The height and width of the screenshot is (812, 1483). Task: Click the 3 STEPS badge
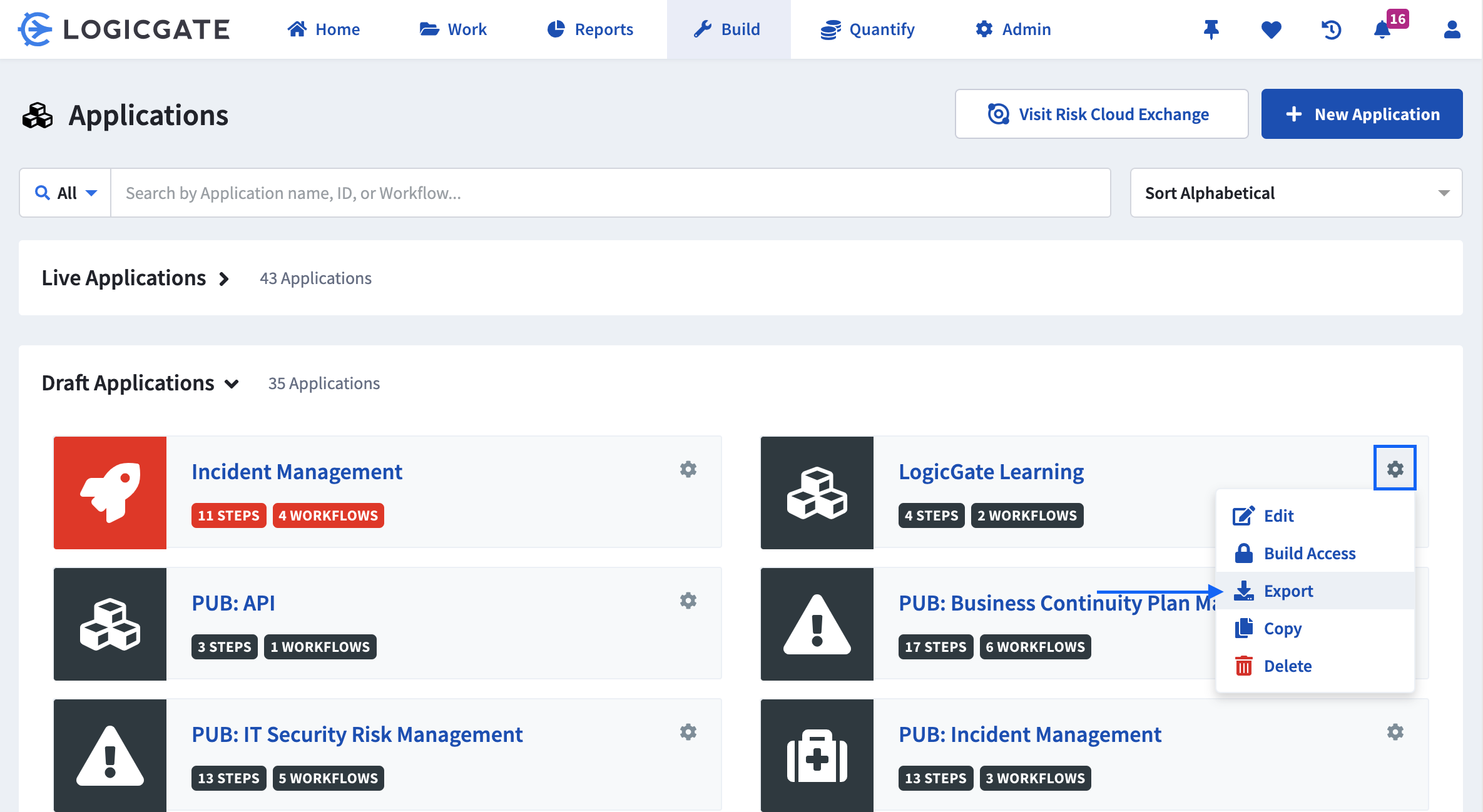pyautogui.click(x=224, y=647)
